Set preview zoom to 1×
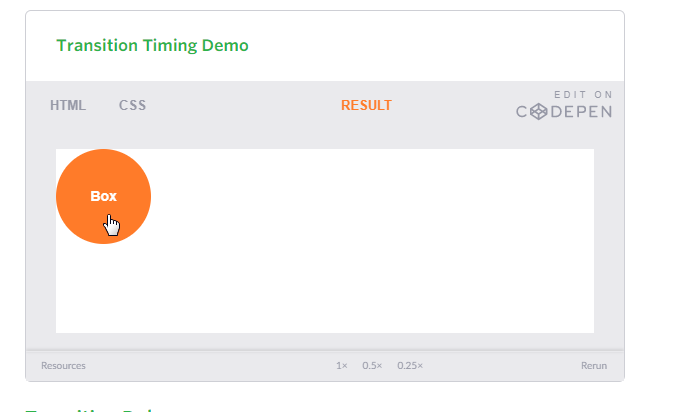The width and height of the screenshot is (680, 412). 342,366
